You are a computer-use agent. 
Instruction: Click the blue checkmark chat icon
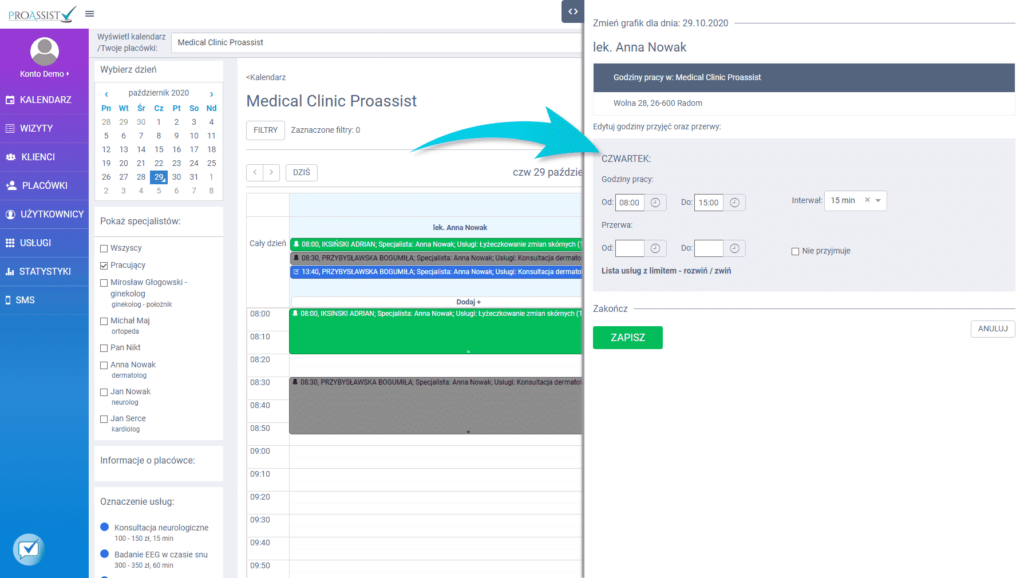coord(29,549)
